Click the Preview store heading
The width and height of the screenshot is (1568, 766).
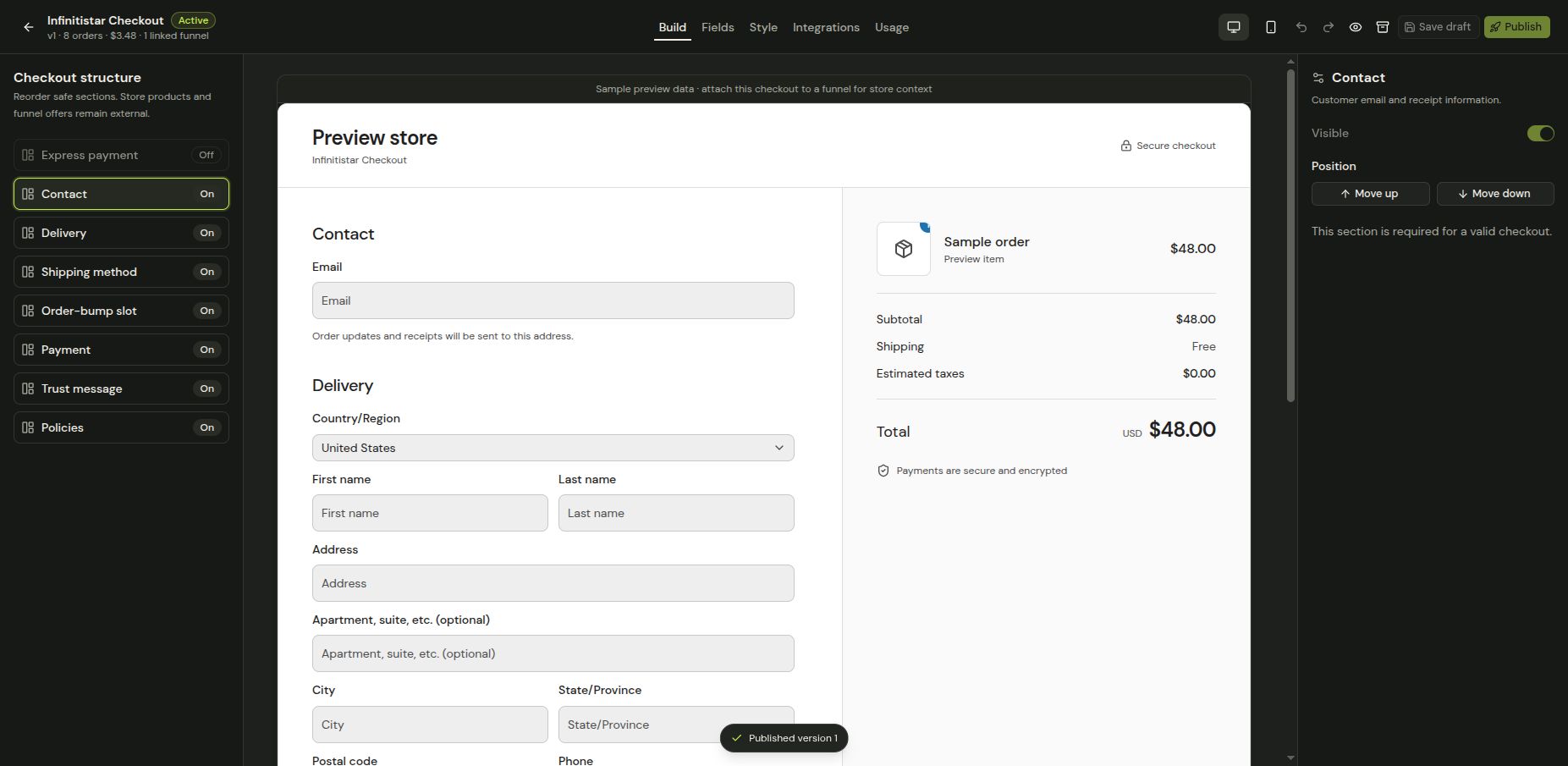(x=375, y=138)
